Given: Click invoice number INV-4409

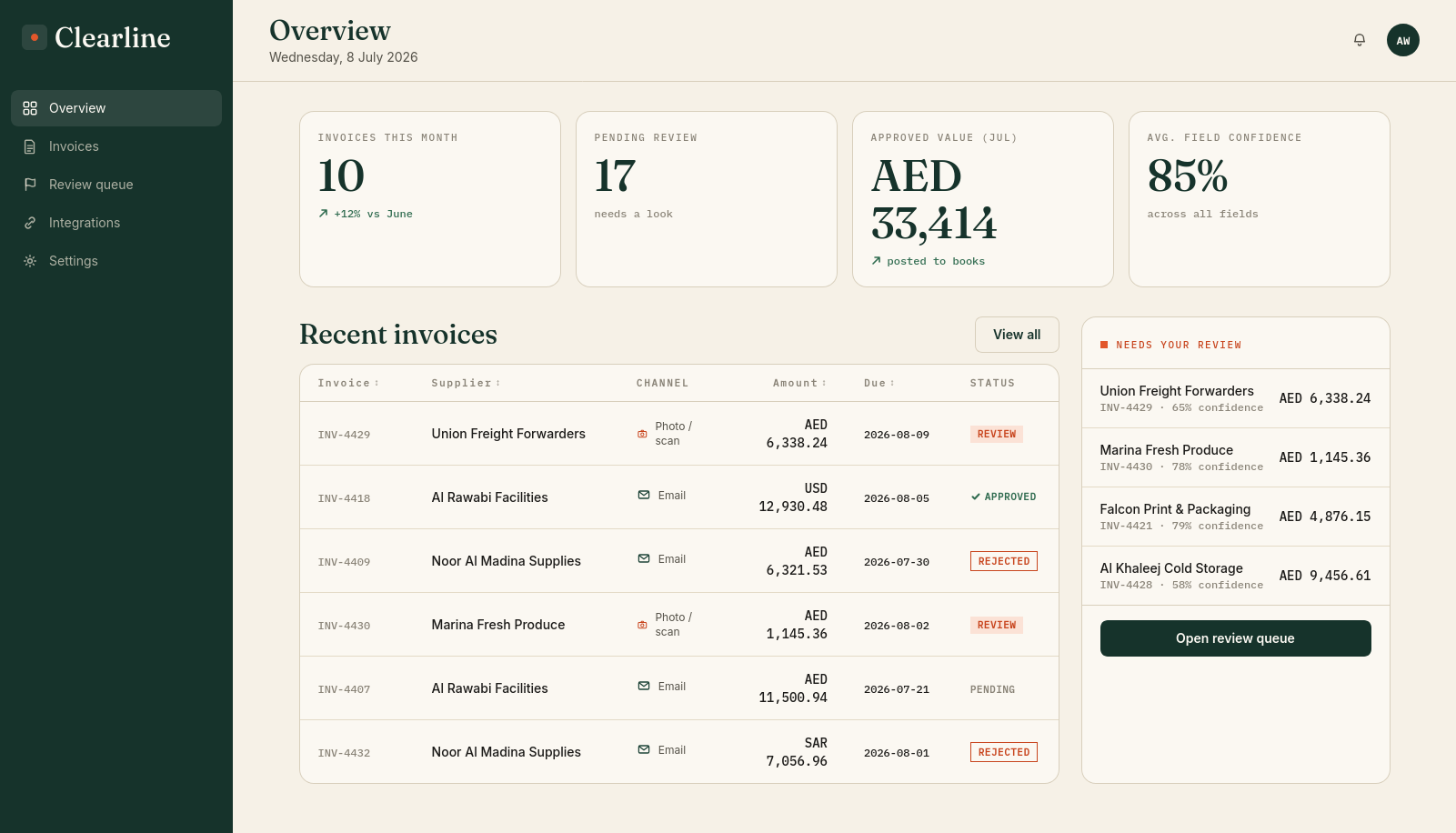Looking at the screenshot, I should pos(344,562).
